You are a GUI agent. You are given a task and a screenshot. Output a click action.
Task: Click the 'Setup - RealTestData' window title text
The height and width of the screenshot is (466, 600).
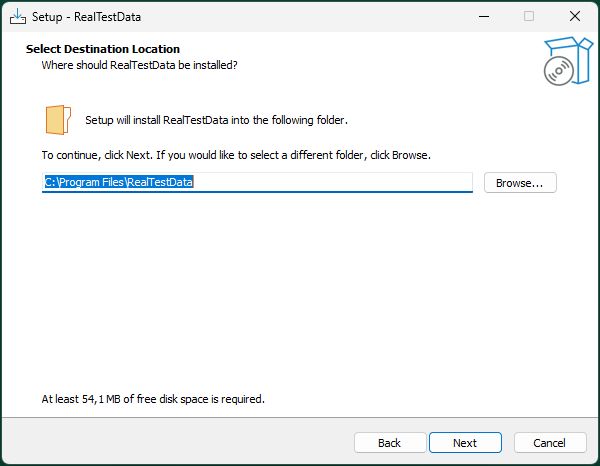click(86, 17)
